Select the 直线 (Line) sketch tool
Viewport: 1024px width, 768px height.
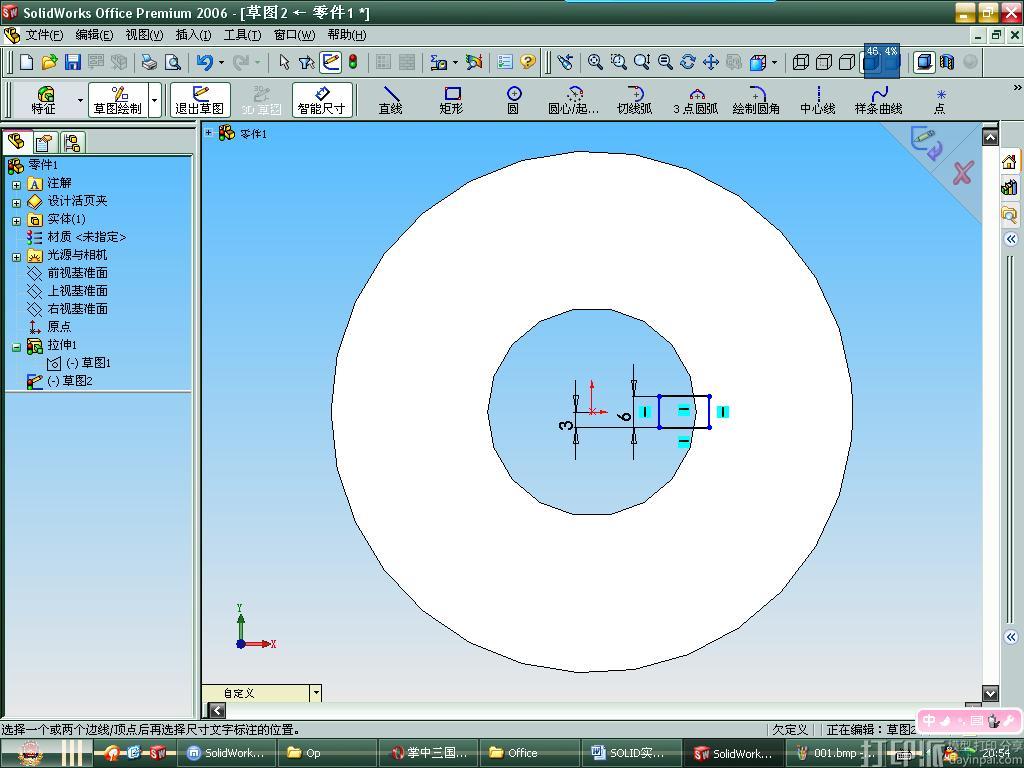point(390,99)
